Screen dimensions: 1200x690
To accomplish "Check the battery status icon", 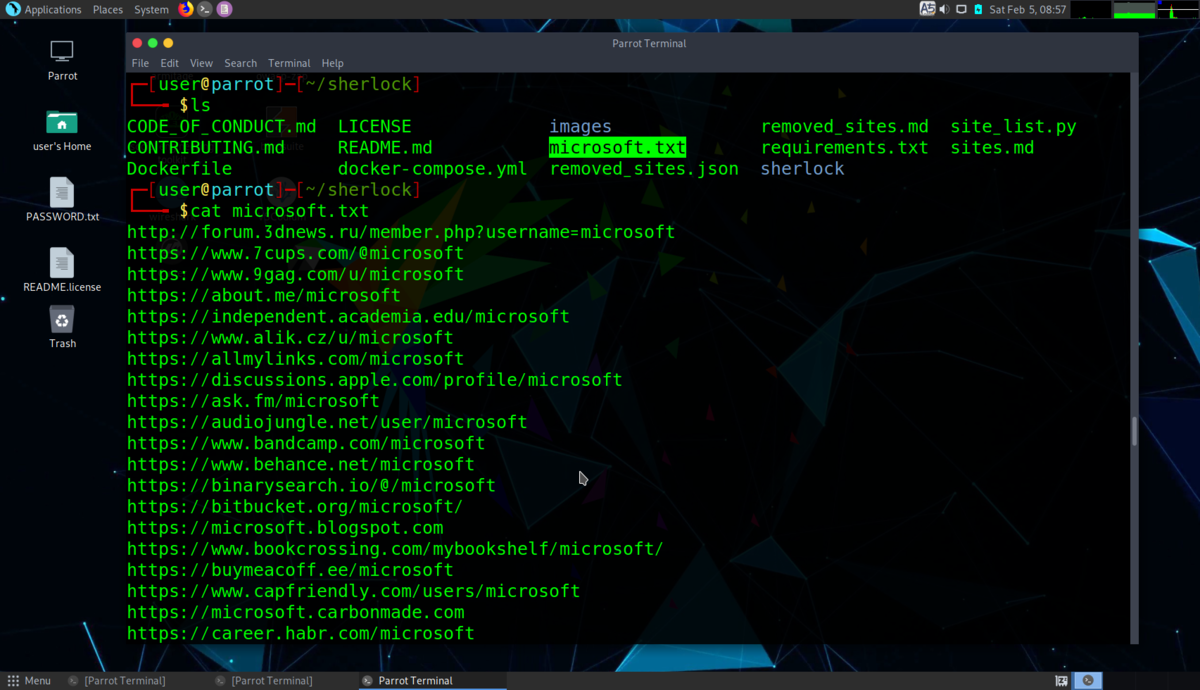I will [978, 9].
